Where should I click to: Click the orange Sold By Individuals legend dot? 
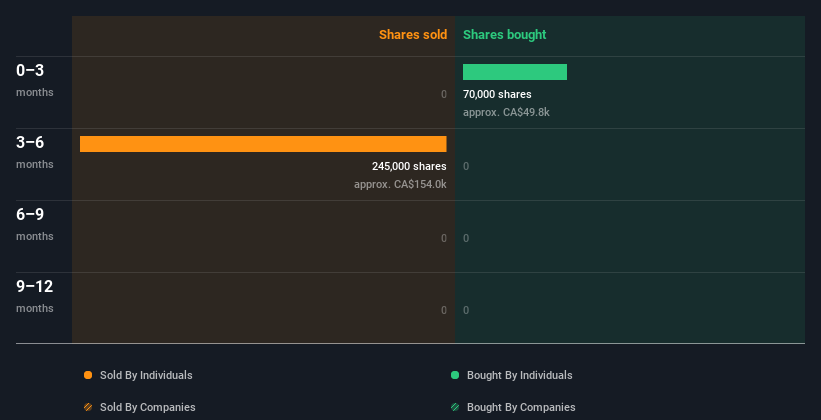pos(88,375)
